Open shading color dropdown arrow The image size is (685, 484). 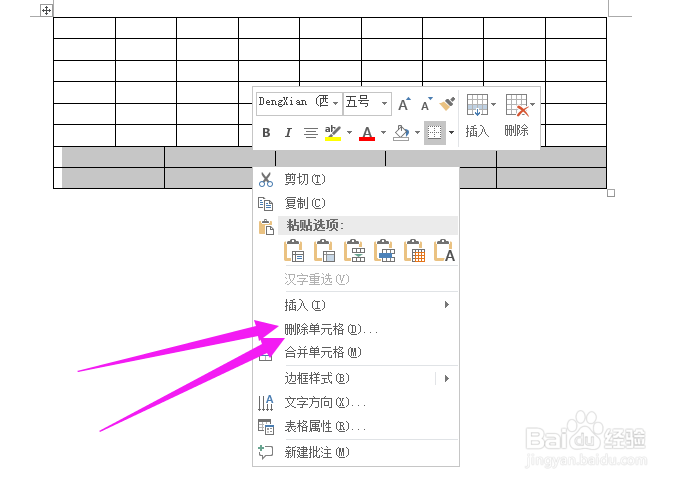click(x=417, y=132)
